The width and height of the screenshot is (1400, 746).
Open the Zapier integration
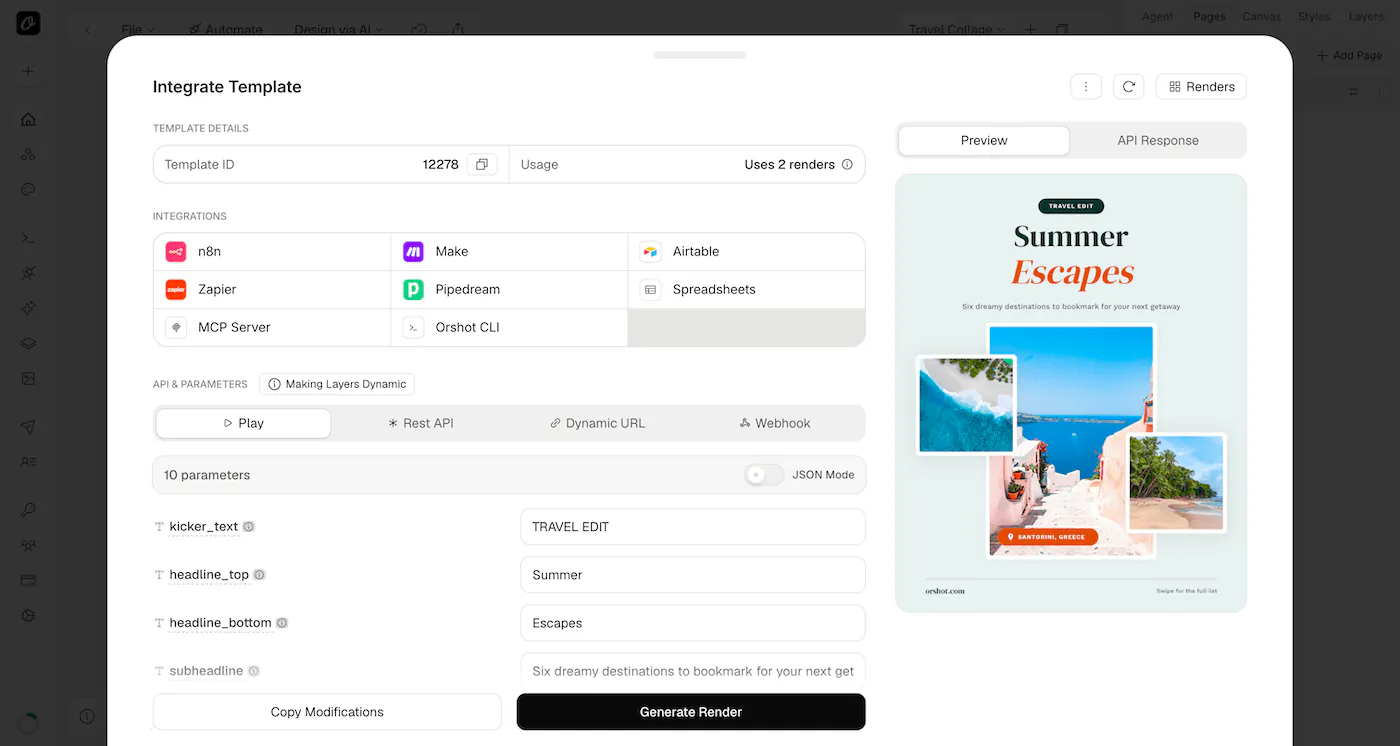(x=272, y=289)
